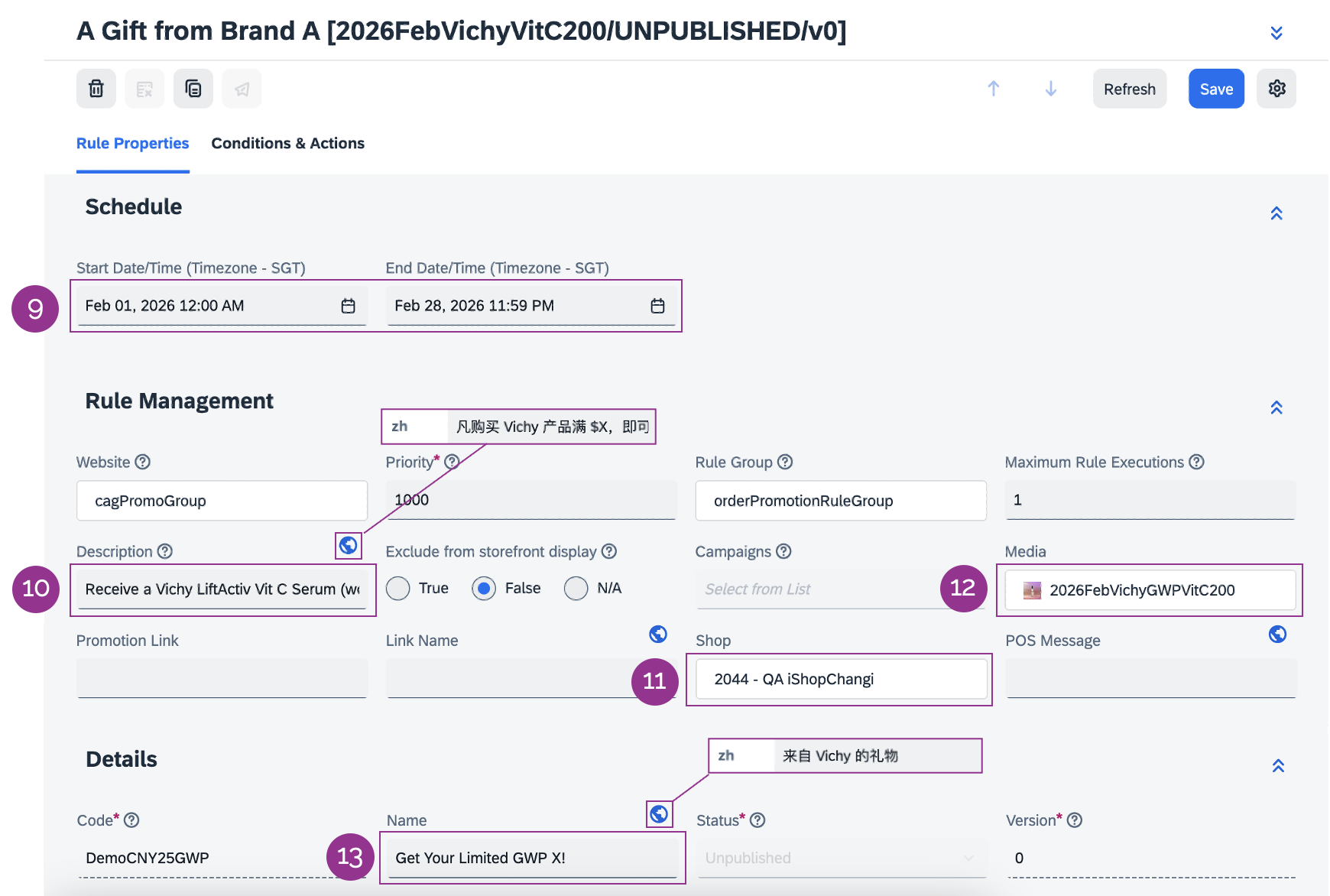Open the Rule Properties tab
The width and height of the screenshot is (1330, 896).
(132, 144)
